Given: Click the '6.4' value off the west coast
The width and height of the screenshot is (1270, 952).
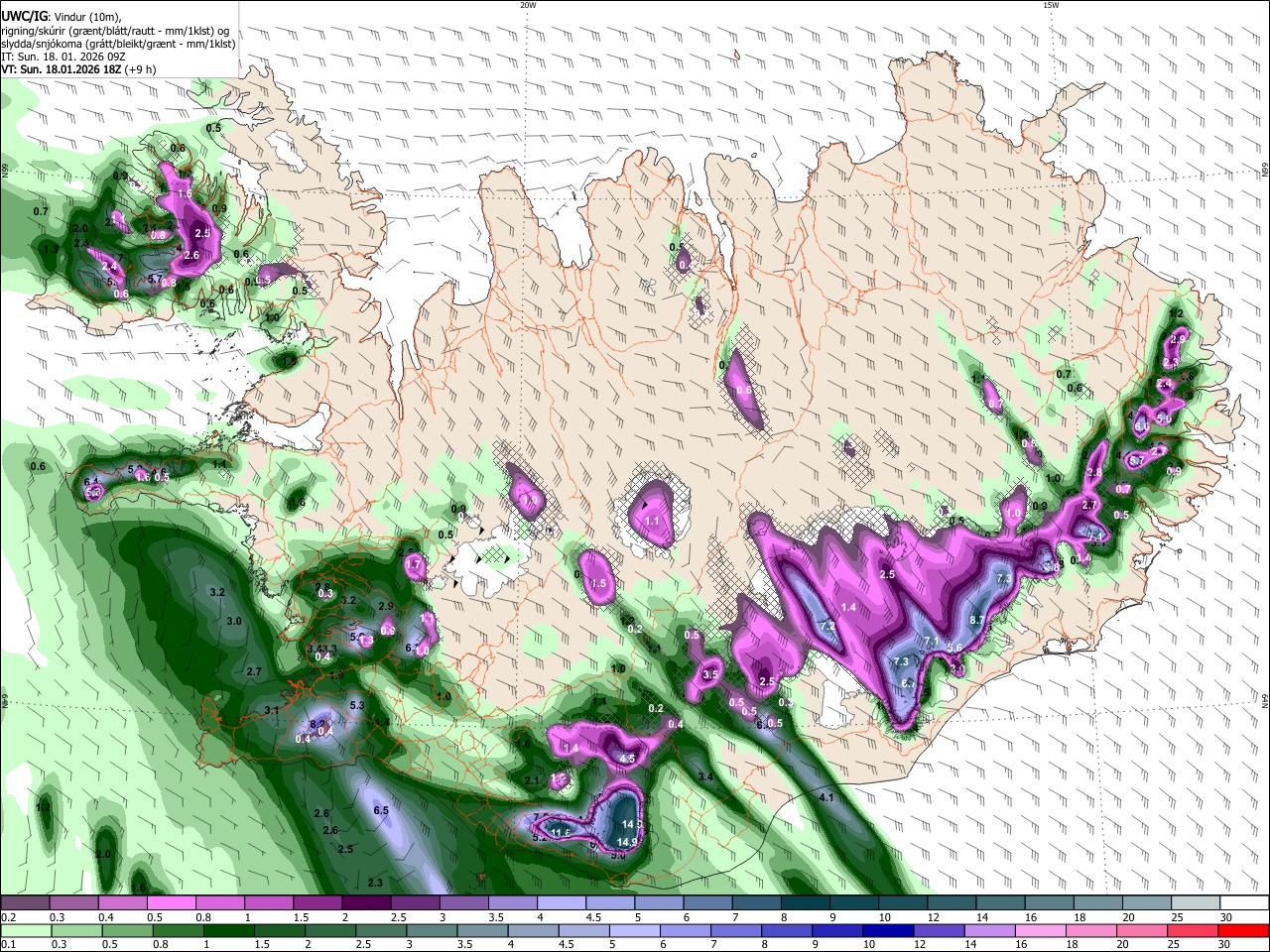Looking at the screenshot, I should [x=92, y=482].
